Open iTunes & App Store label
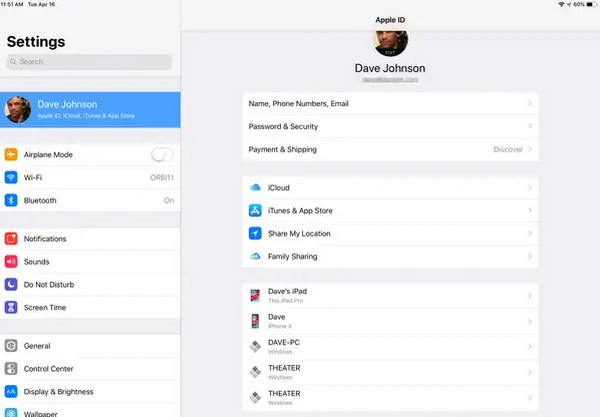The image size is (600, 417). [x=300, y=210]
